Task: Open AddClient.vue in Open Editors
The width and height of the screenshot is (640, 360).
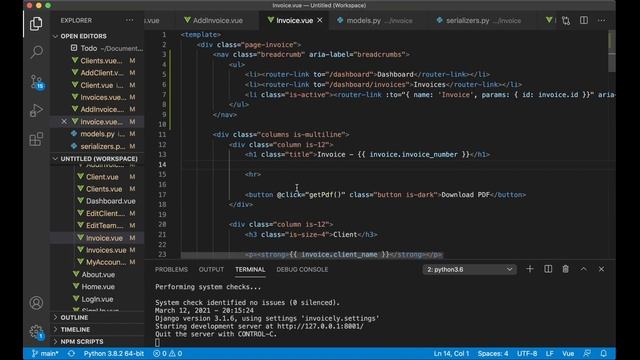Action: pos(98,73)
